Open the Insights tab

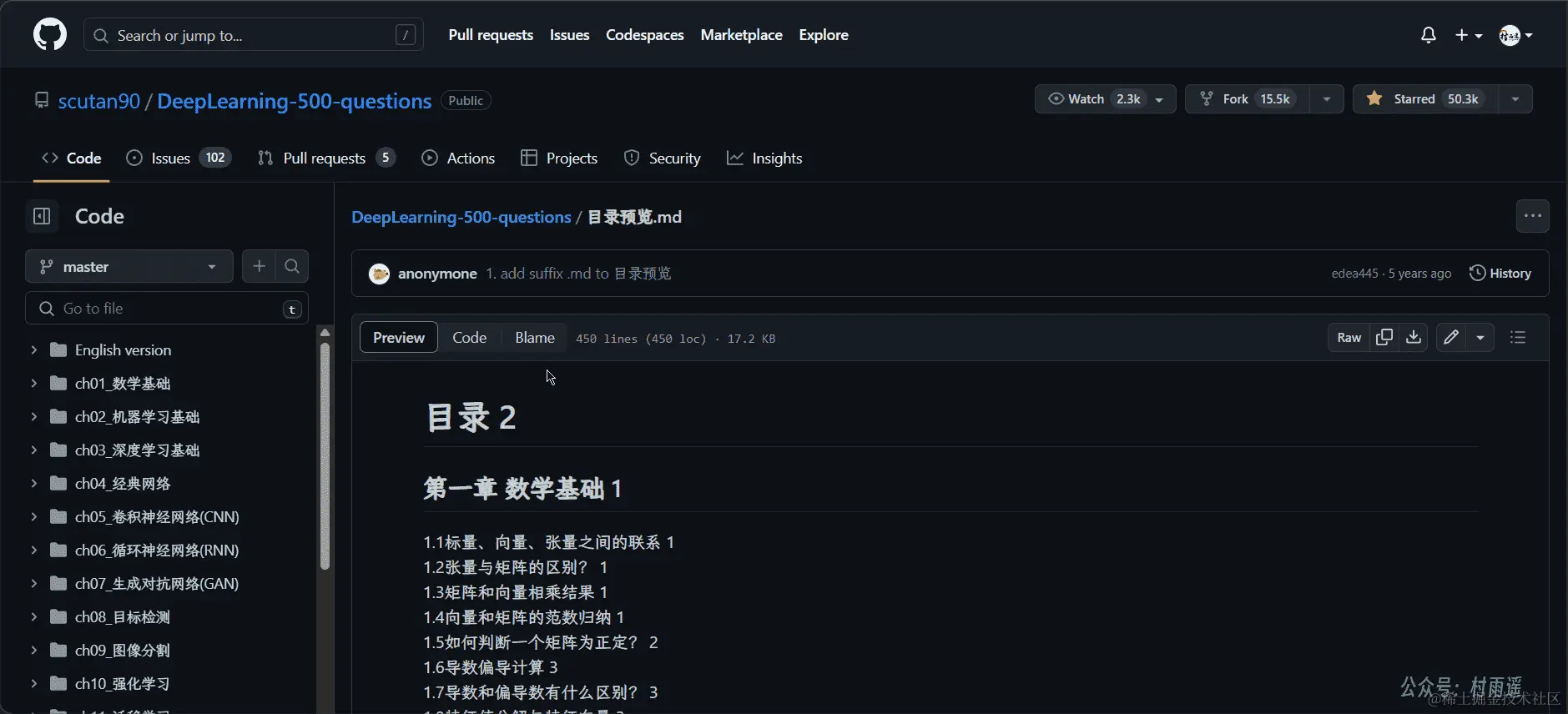(764, 158)
